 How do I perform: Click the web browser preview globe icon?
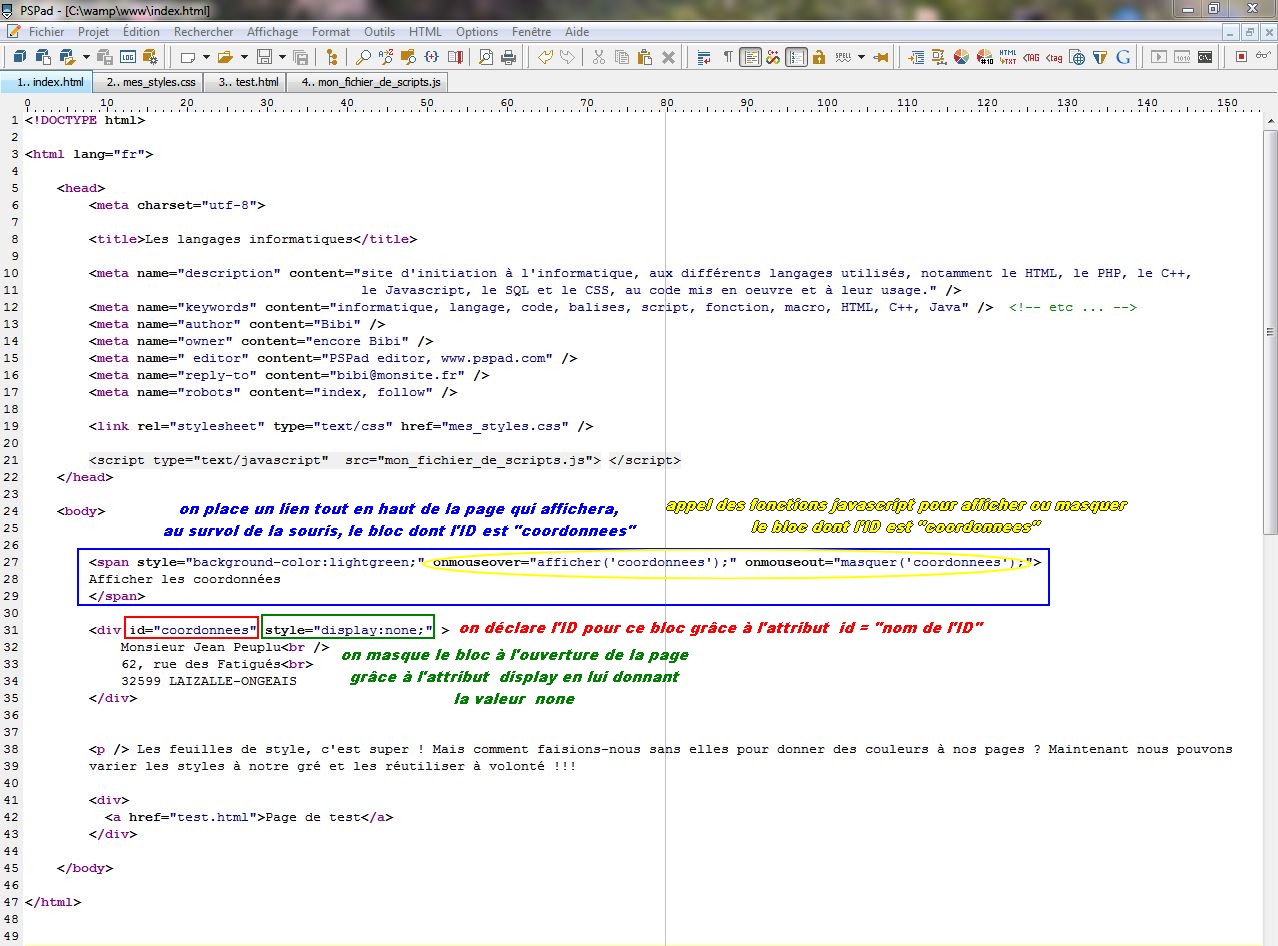[x=1077, y=57]
